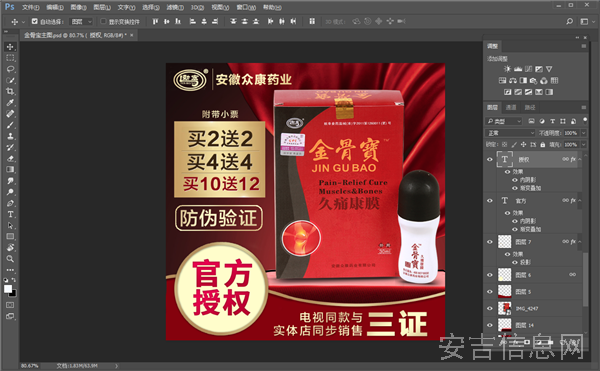600x371 pixels.
Task: Click the search icon in options bar
Action: pyautogui.click(x=569, y=21)
